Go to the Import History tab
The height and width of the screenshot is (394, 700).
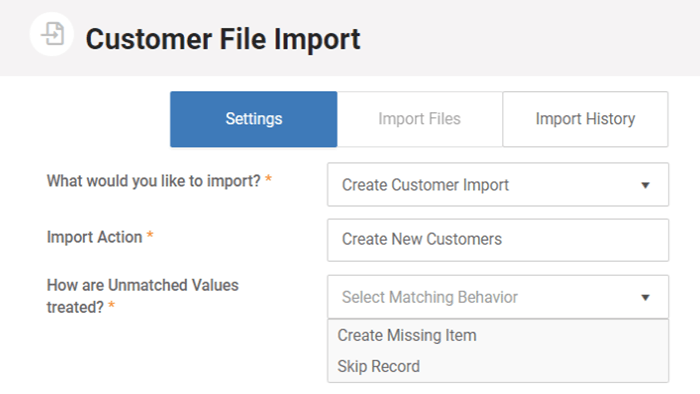(585, 119)
